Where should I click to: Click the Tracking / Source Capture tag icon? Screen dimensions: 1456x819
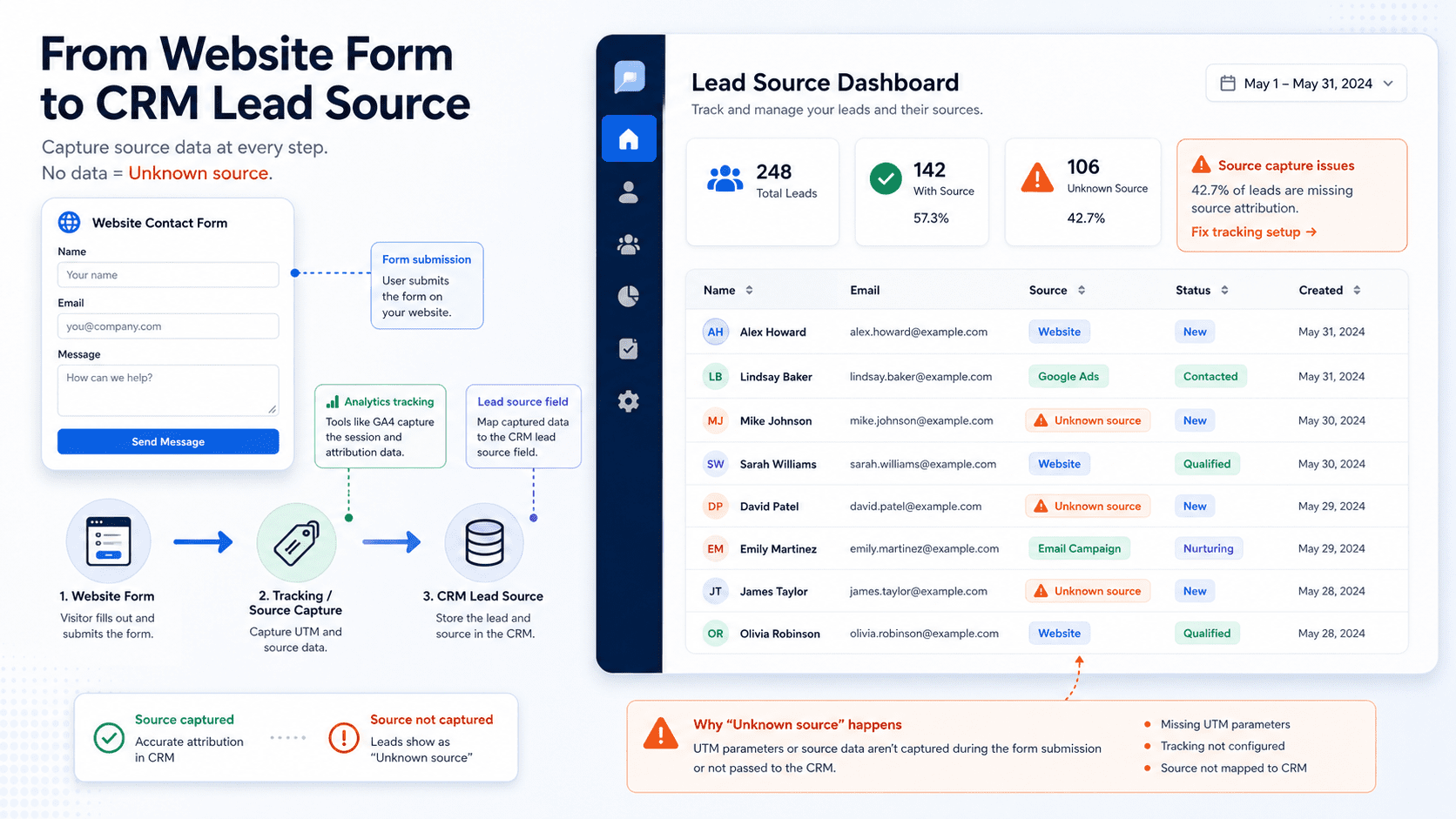(x=296, y=543)
